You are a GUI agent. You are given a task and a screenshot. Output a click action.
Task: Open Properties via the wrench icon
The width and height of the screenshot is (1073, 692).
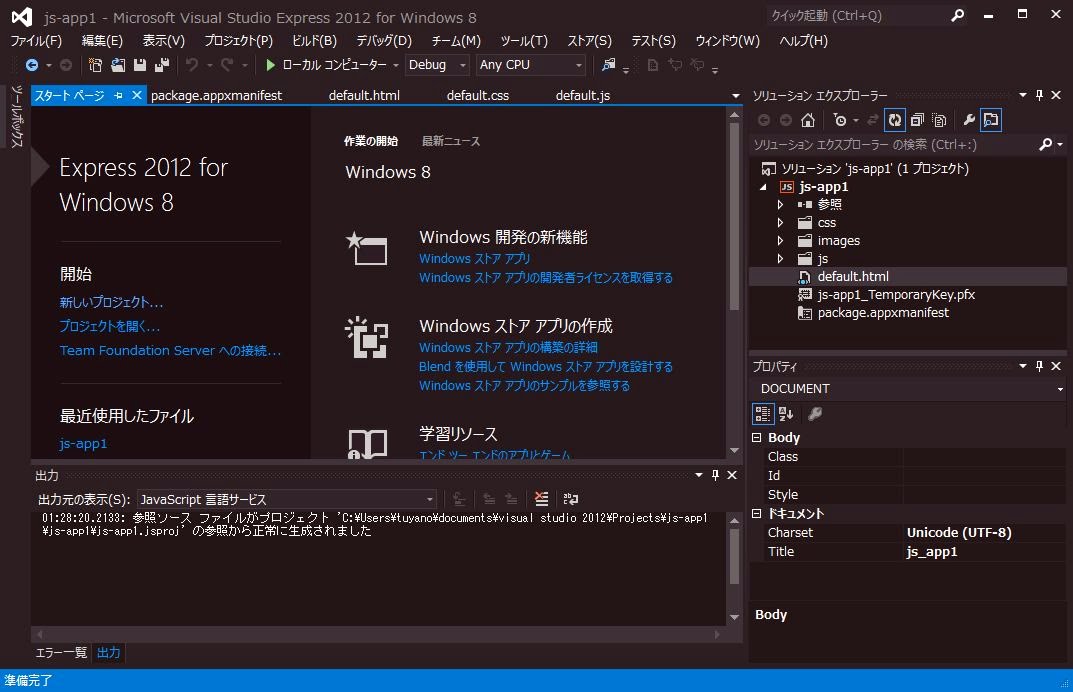pyautogui.click(x=968, y=120)
